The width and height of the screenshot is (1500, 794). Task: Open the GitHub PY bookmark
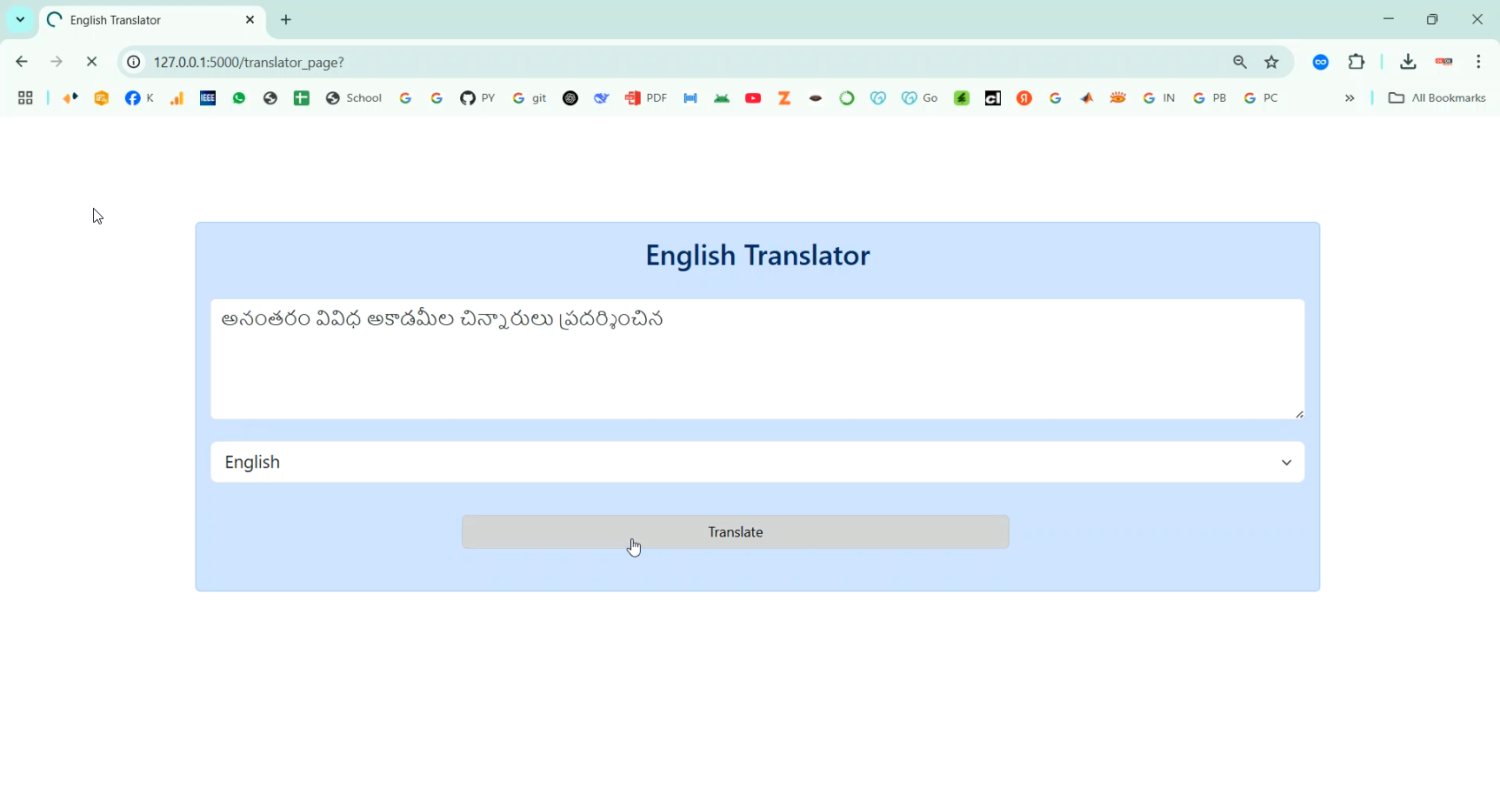pyautogui.click(x=477, y=98)
